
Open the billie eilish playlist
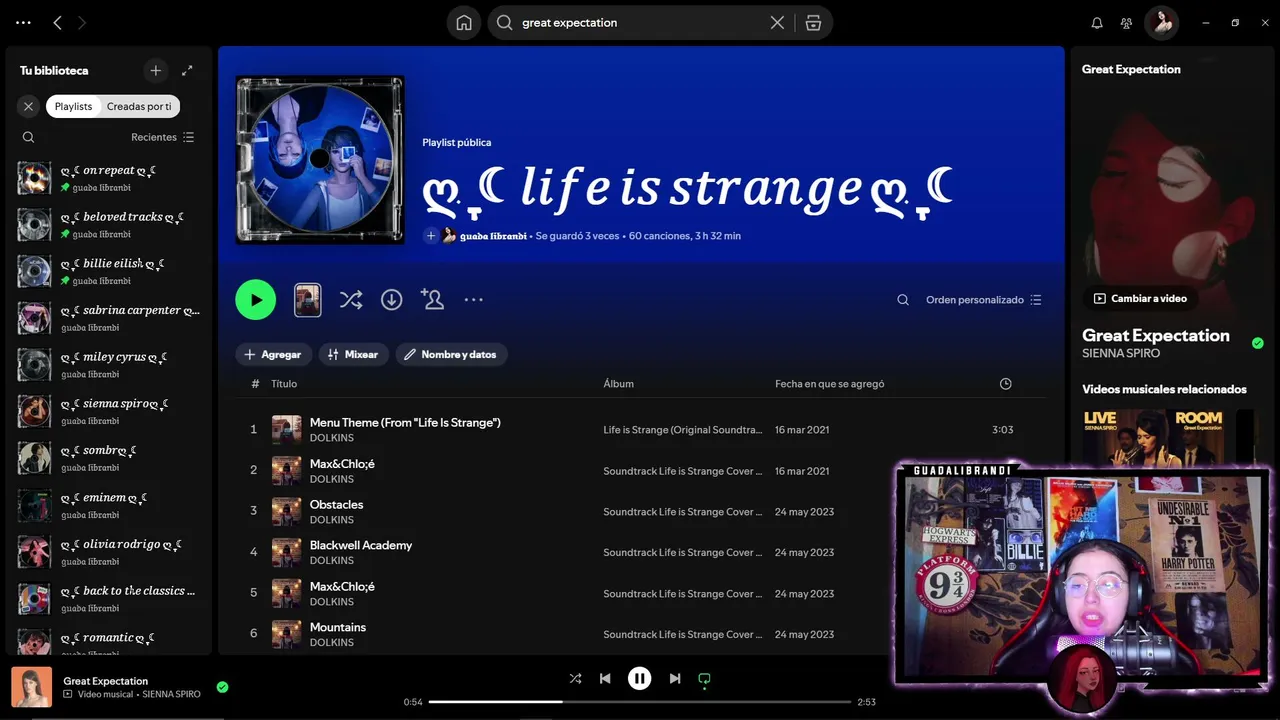coord(109,271)
